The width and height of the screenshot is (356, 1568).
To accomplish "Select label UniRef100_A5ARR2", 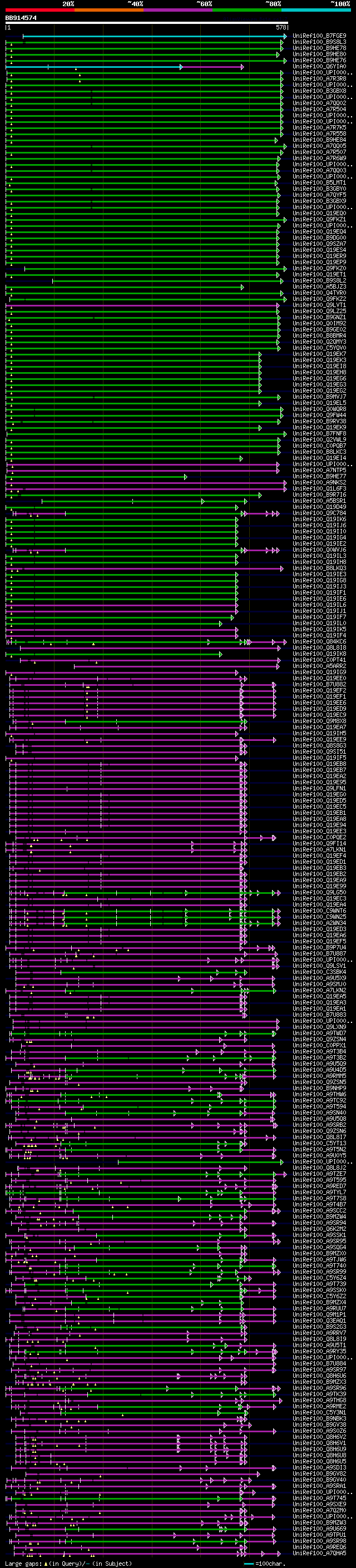I will pos(319,666).
